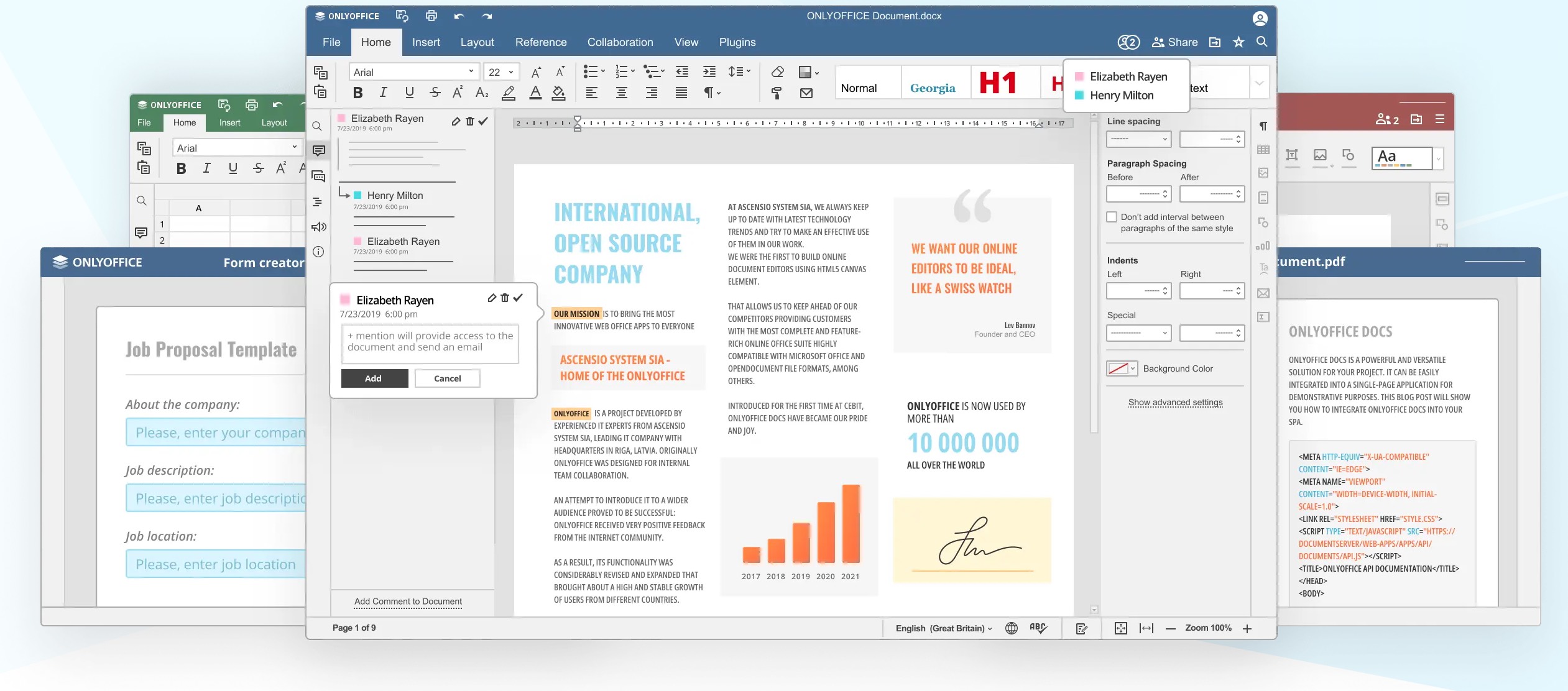The image size is (1568, 691).
Task: Open table settings in right sidebar
Action: point(1263,150)
